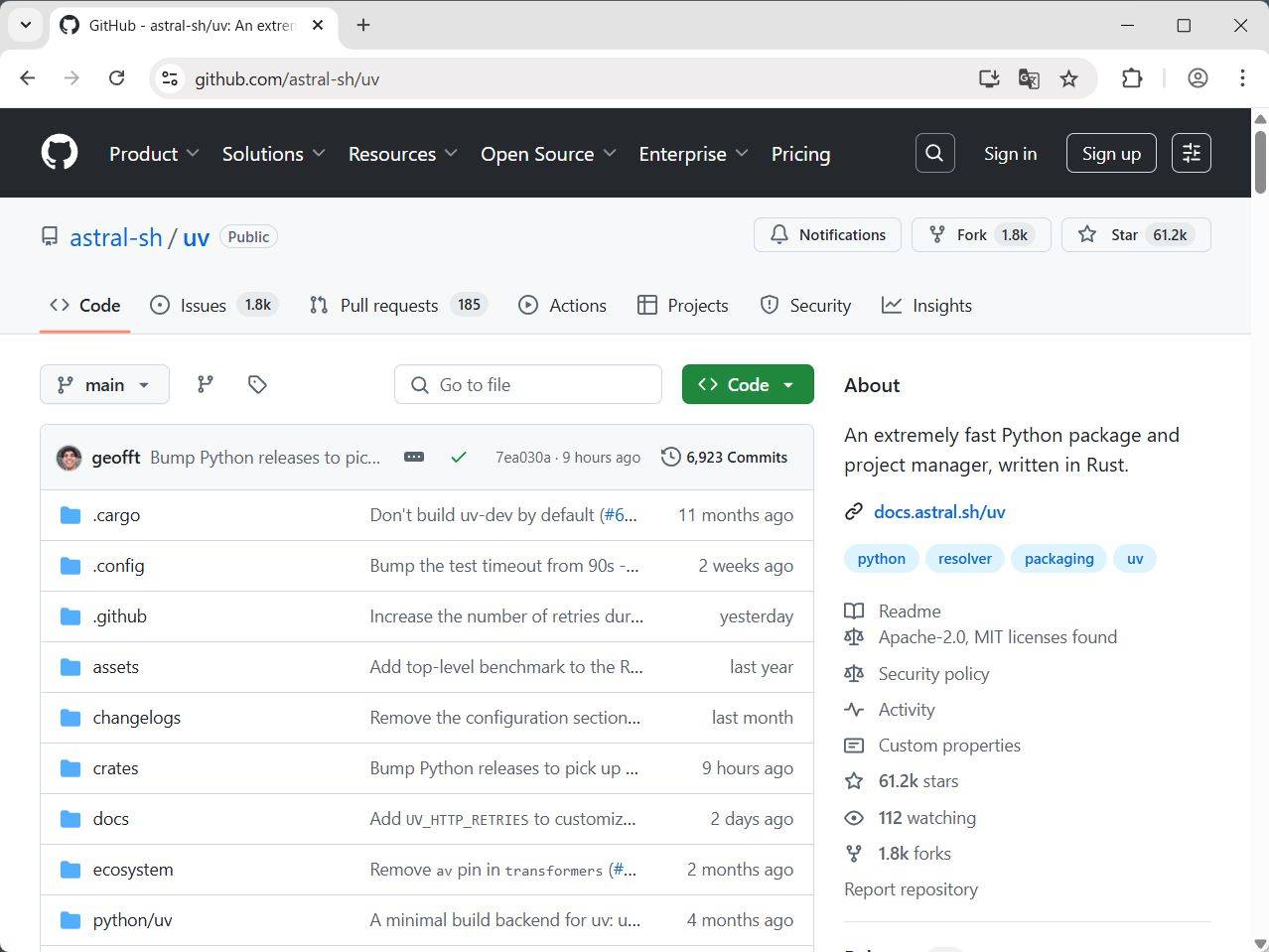
Task: Open the docs.astral.sh/uv link
Action: pos(939,512)
